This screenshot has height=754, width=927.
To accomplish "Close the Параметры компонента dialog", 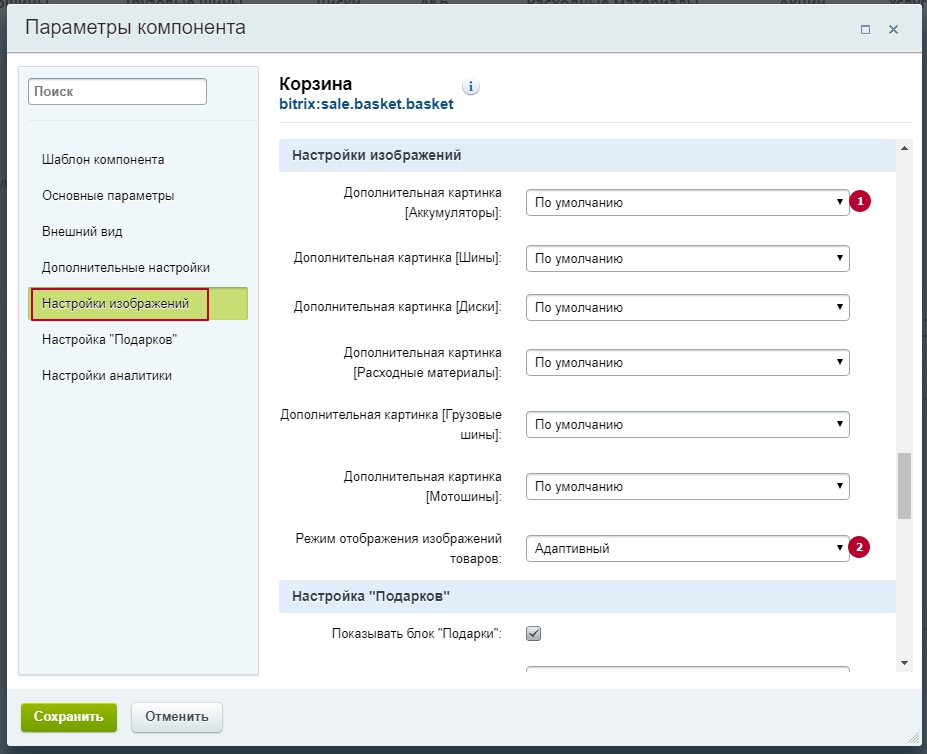I will pyautogui.click(x=893, y=29).
